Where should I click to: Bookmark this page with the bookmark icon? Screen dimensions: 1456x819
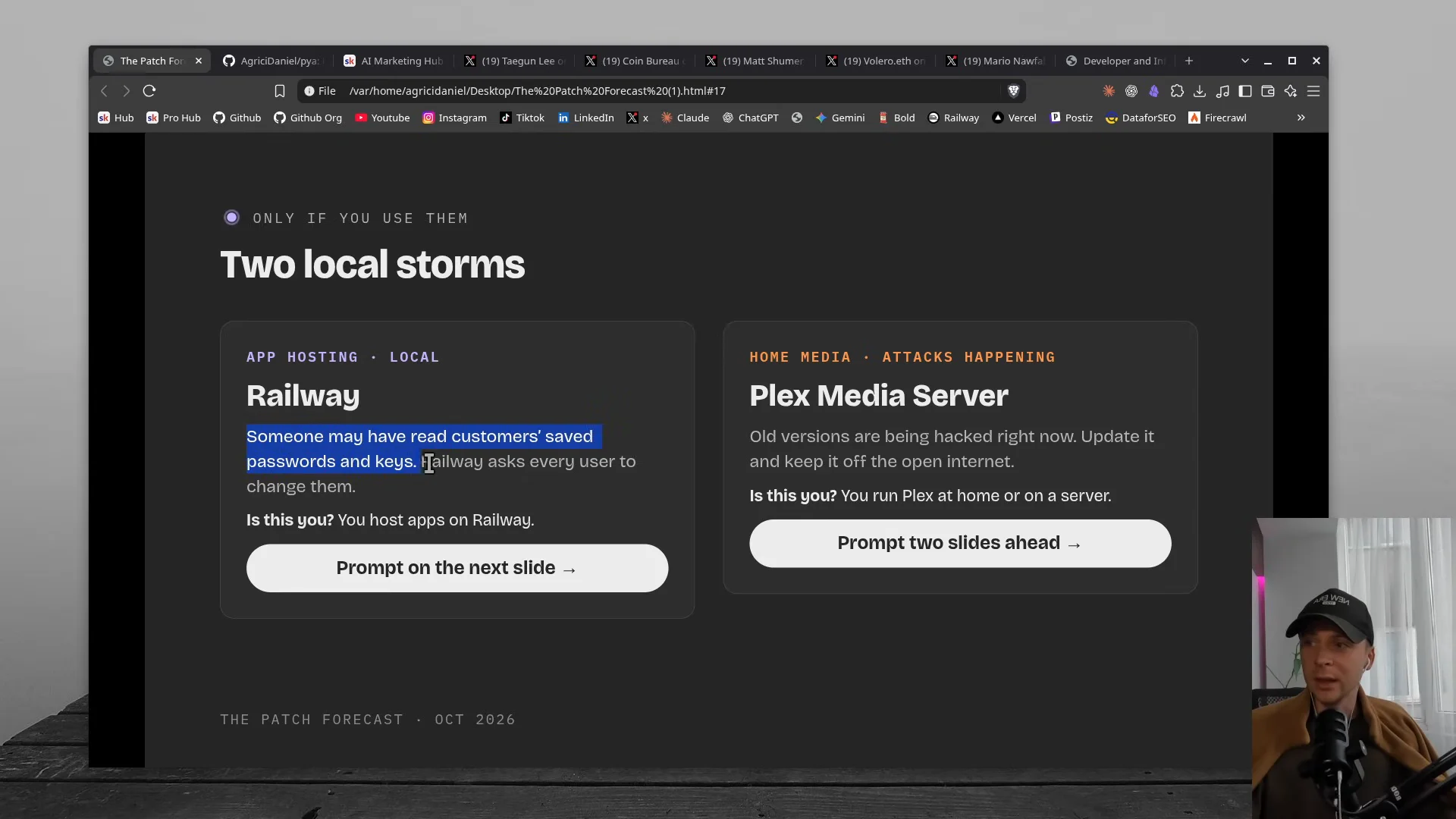tap(280, 91)
